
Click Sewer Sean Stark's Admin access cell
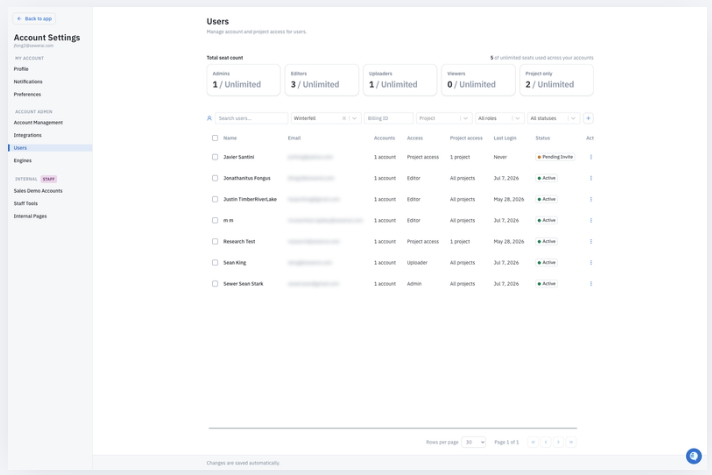coord(414,284)
